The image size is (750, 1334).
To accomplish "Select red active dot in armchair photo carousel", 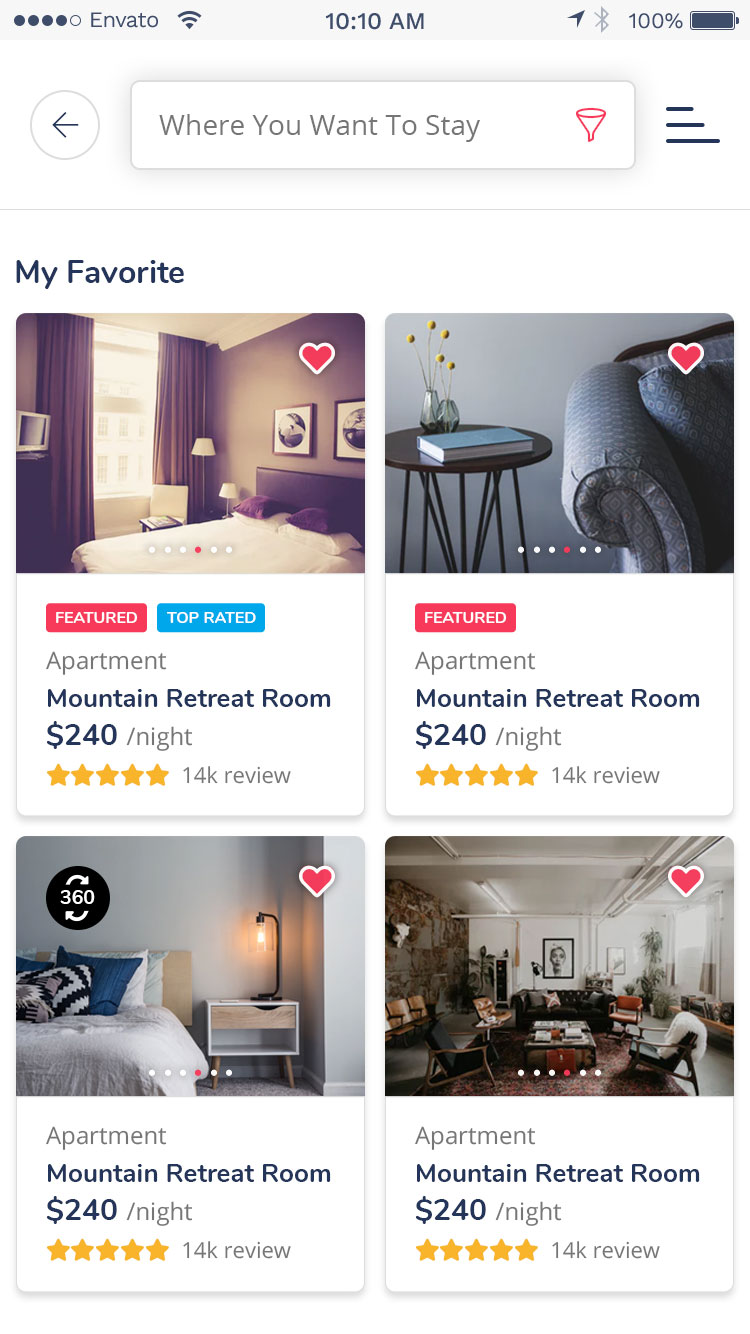I will tap(567, 550).
